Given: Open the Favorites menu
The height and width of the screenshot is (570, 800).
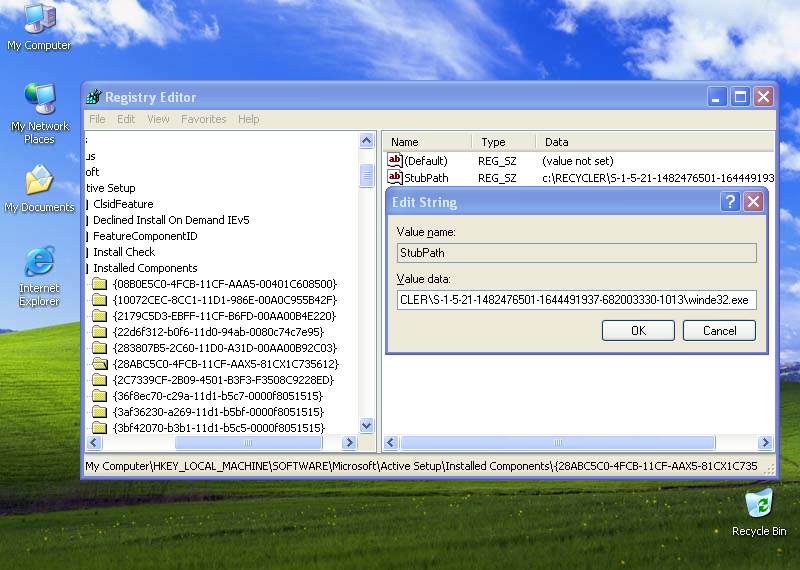Looking at the screenshot, I should [x=204, y=119].
